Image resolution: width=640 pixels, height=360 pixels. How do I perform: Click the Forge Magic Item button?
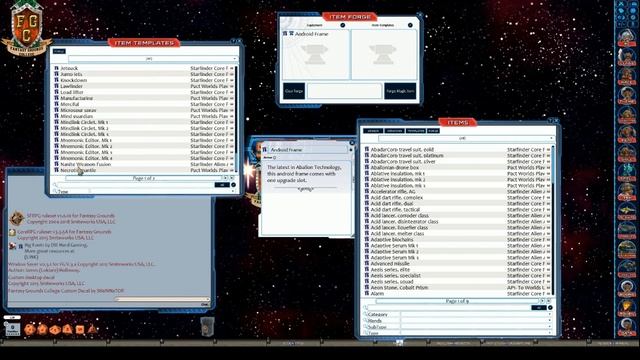pos(400,91)
